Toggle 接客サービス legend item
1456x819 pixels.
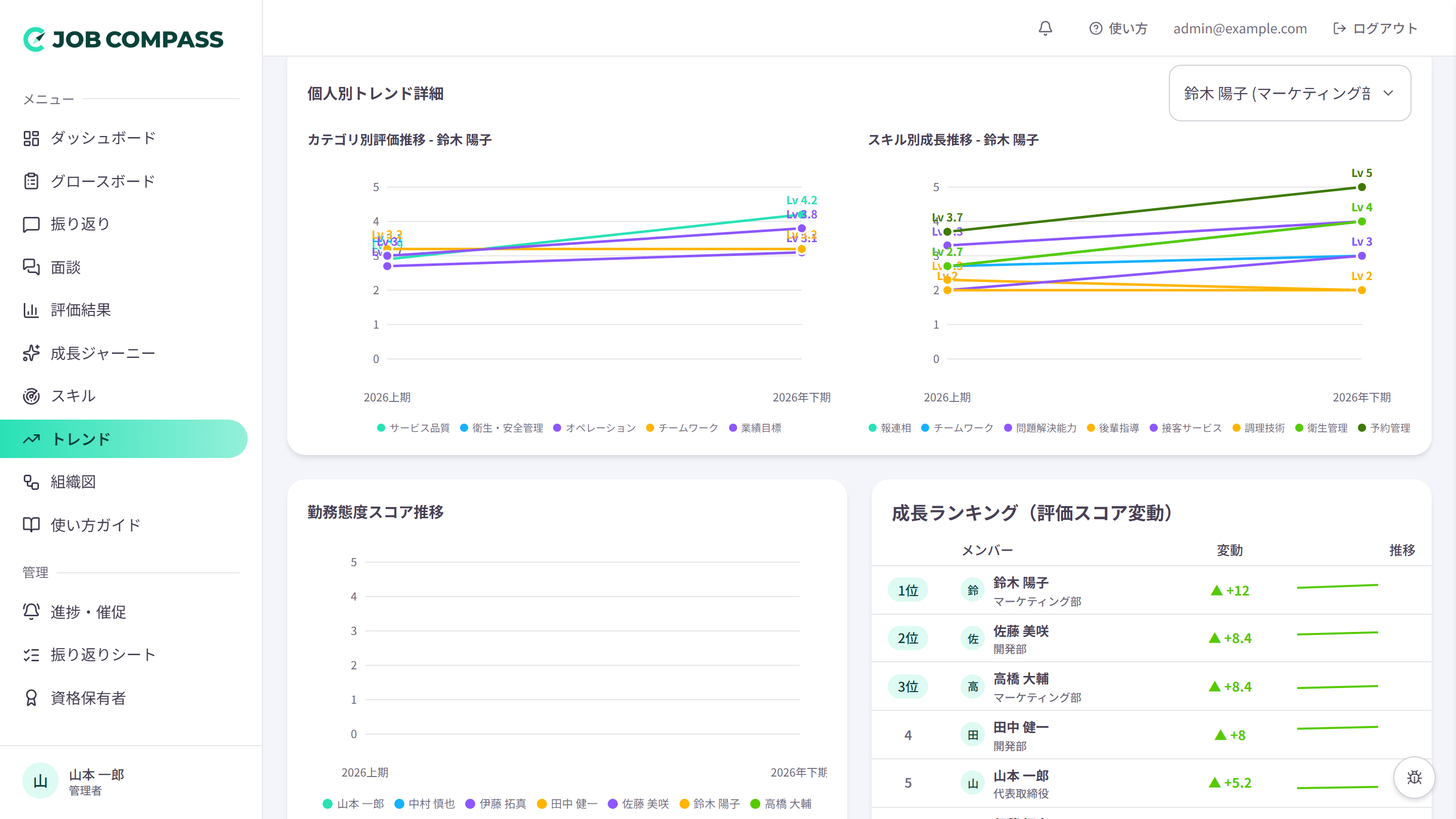click(x=1186, y=428)
